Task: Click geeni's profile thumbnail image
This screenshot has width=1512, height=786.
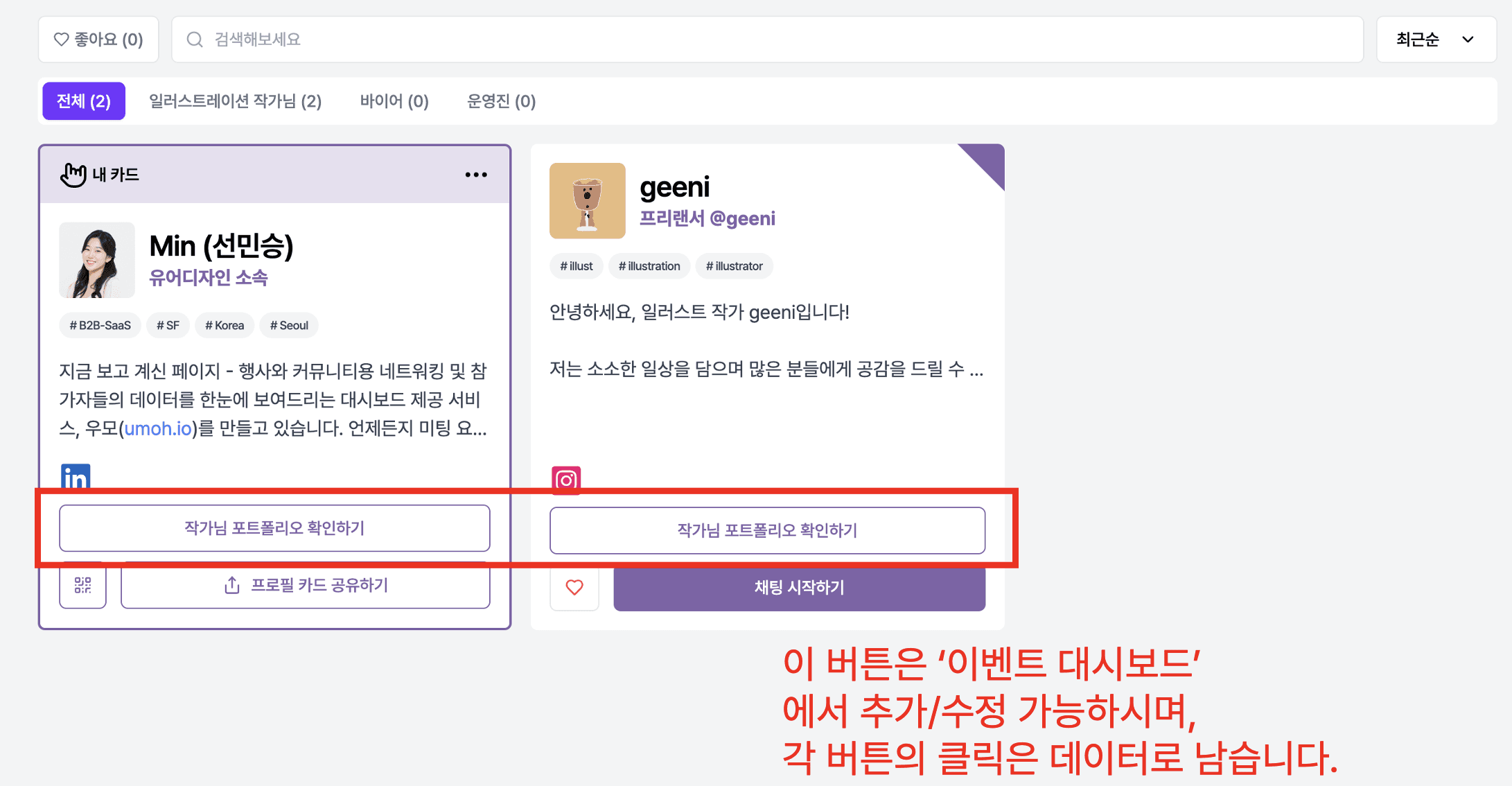Action: pyautogui.click(x=588, y=201)
